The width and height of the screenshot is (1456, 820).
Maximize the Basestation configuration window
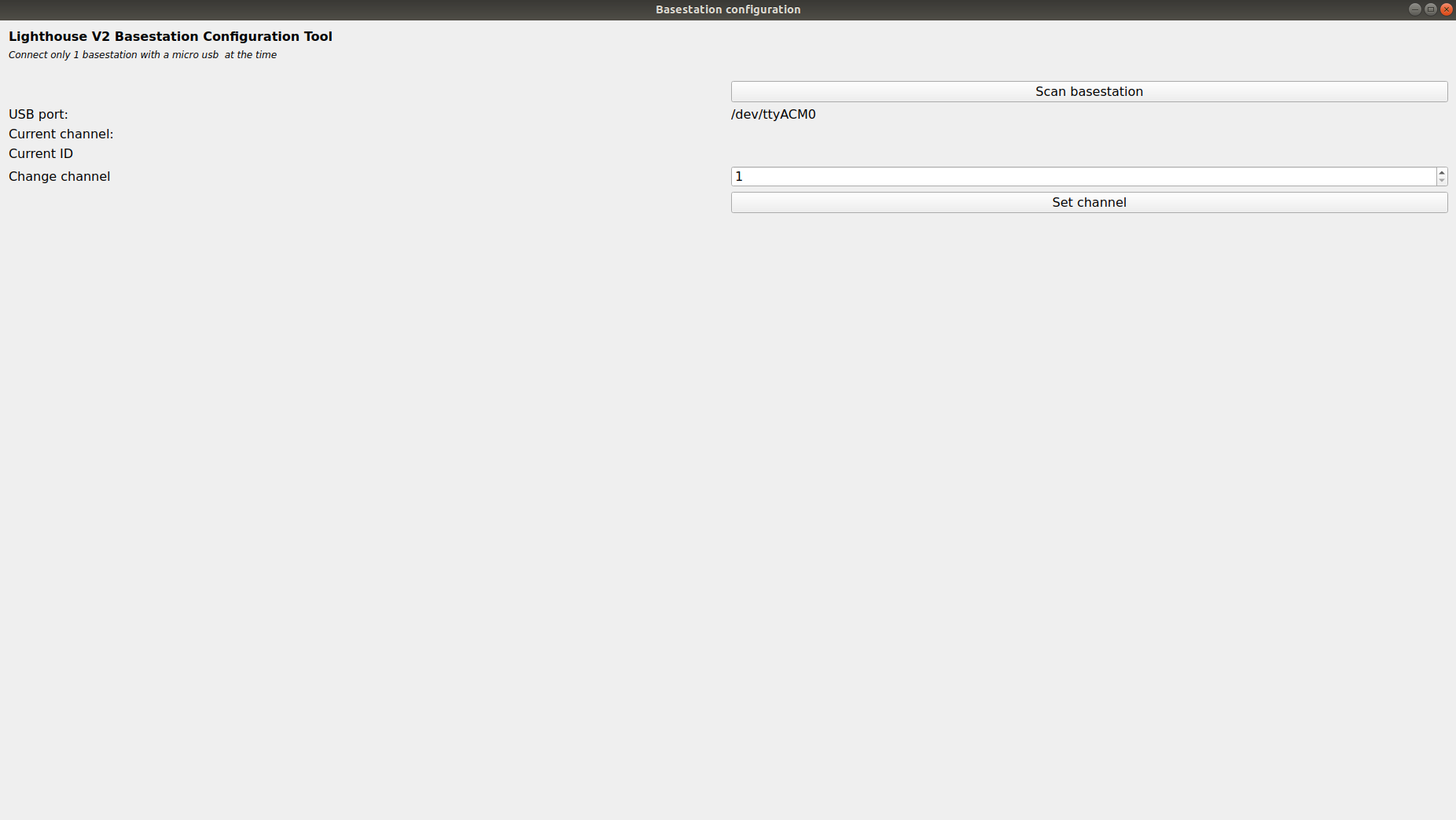point(1431,9)
